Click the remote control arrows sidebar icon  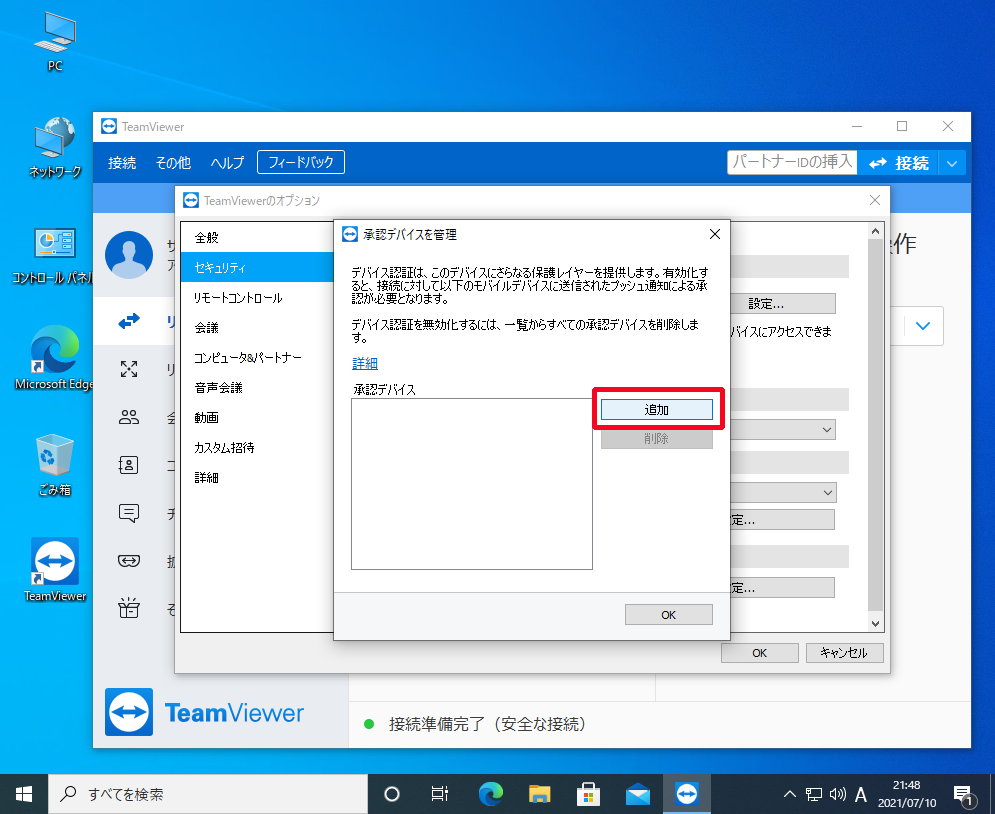click(x=129, y=322)
